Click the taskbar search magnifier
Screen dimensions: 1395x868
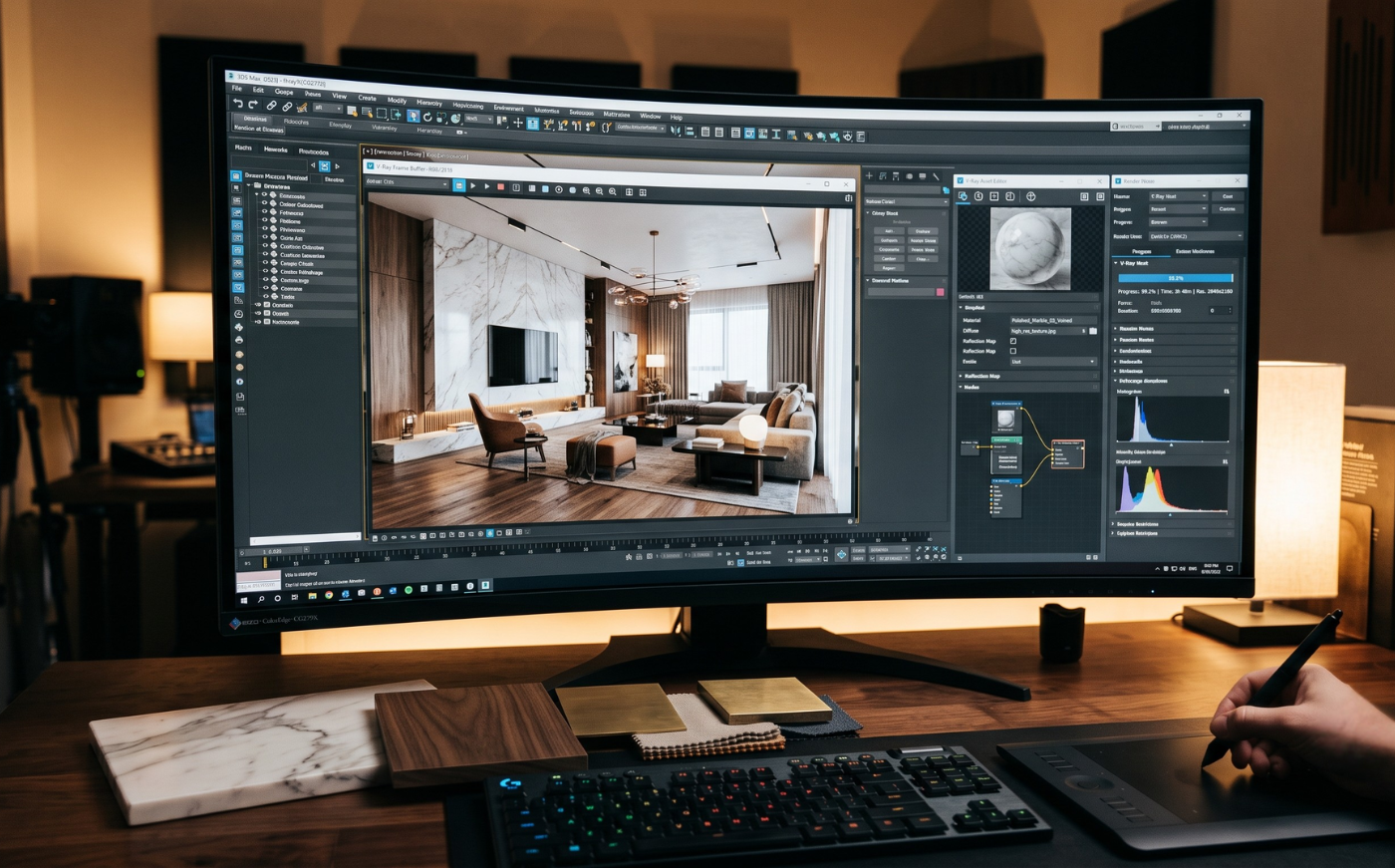point(261,599)
